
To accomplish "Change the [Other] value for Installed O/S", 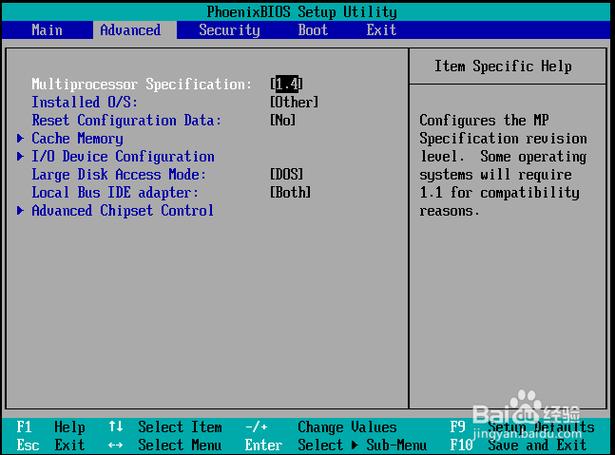I will click(295, 102).
